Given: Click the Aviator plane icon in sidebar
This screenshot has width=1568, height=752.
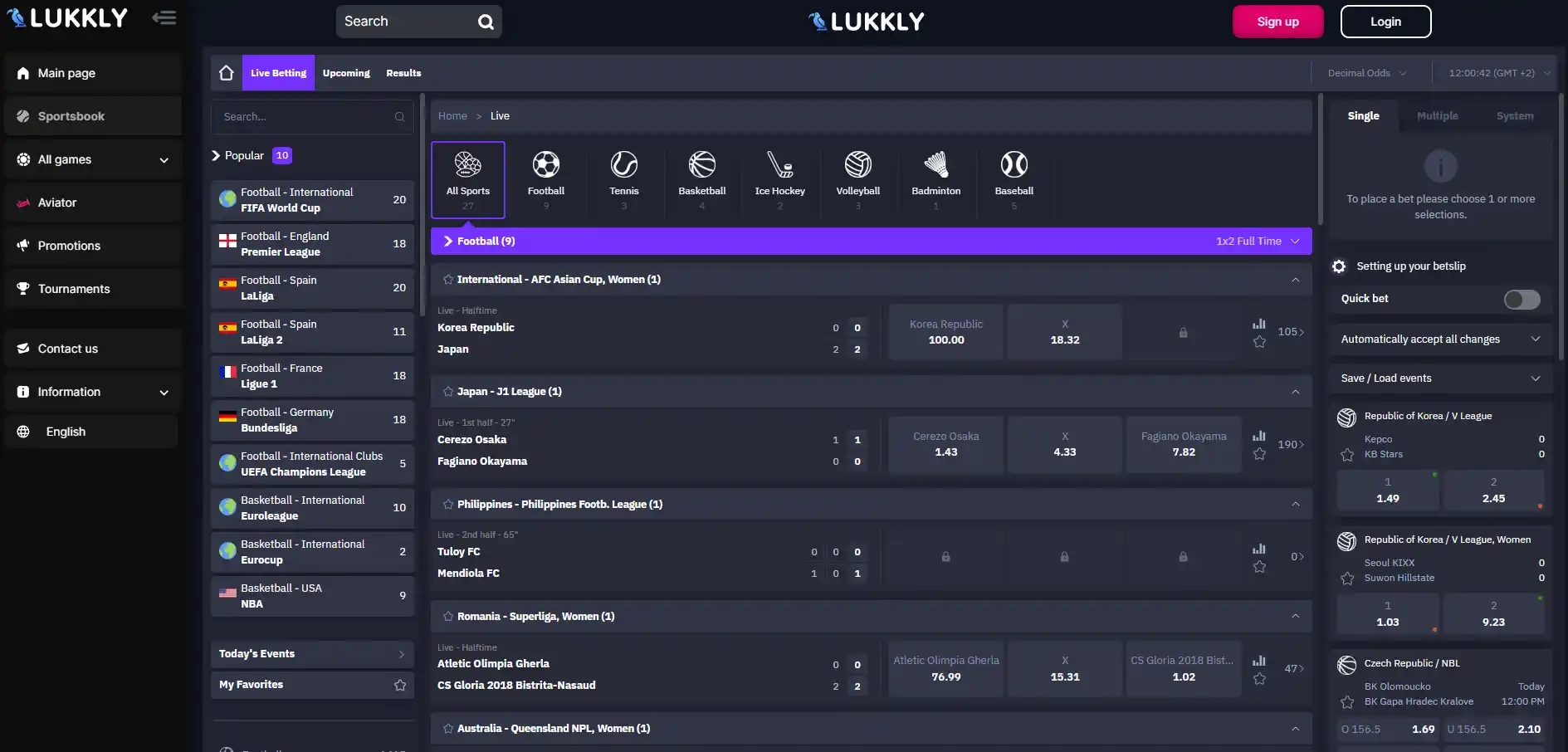Looking at the screenshot, I should (23, 203).
